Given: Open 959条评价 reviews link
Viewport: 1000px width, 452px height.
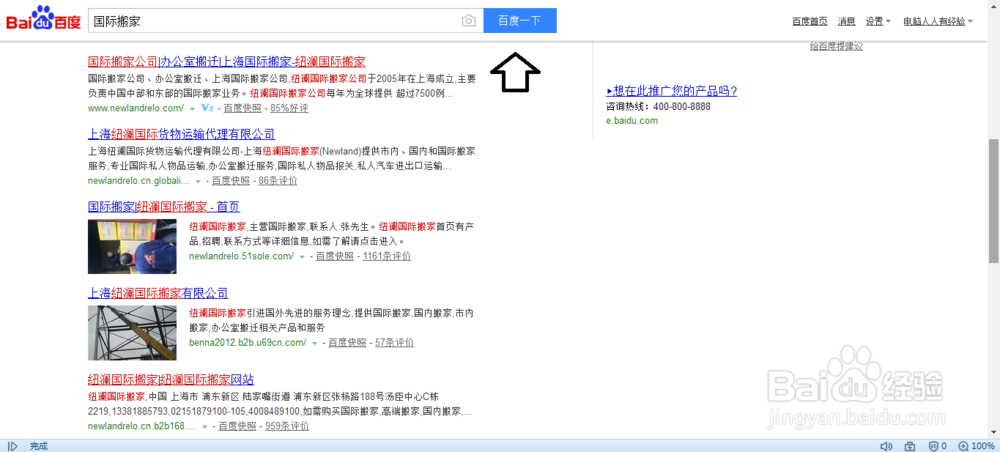Looking at the screenshot, I should [x=287, y=426].
